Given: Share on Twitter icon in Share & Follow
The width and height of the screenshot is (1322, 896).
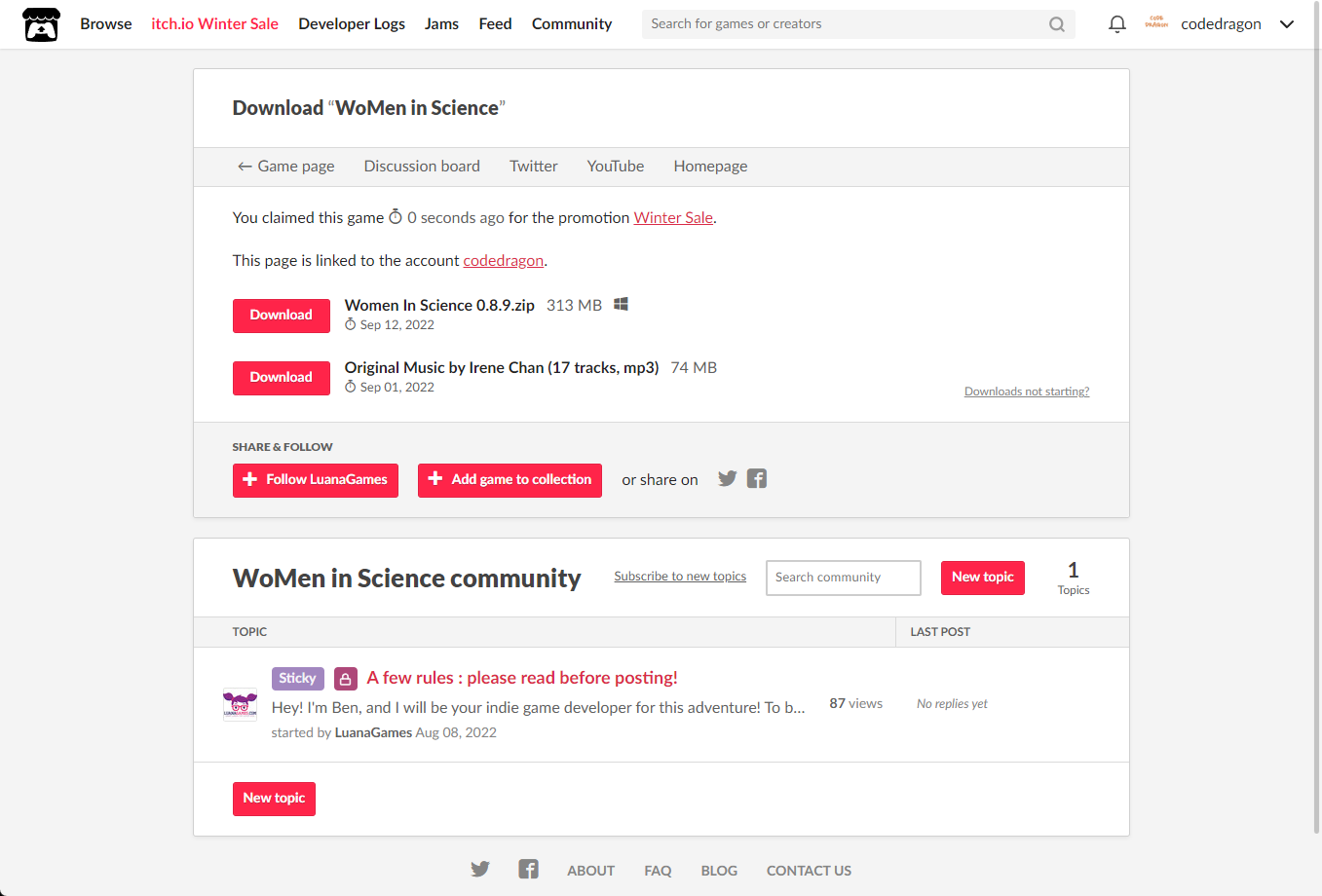Looking at the screenshot, I should tap(727, 478).
